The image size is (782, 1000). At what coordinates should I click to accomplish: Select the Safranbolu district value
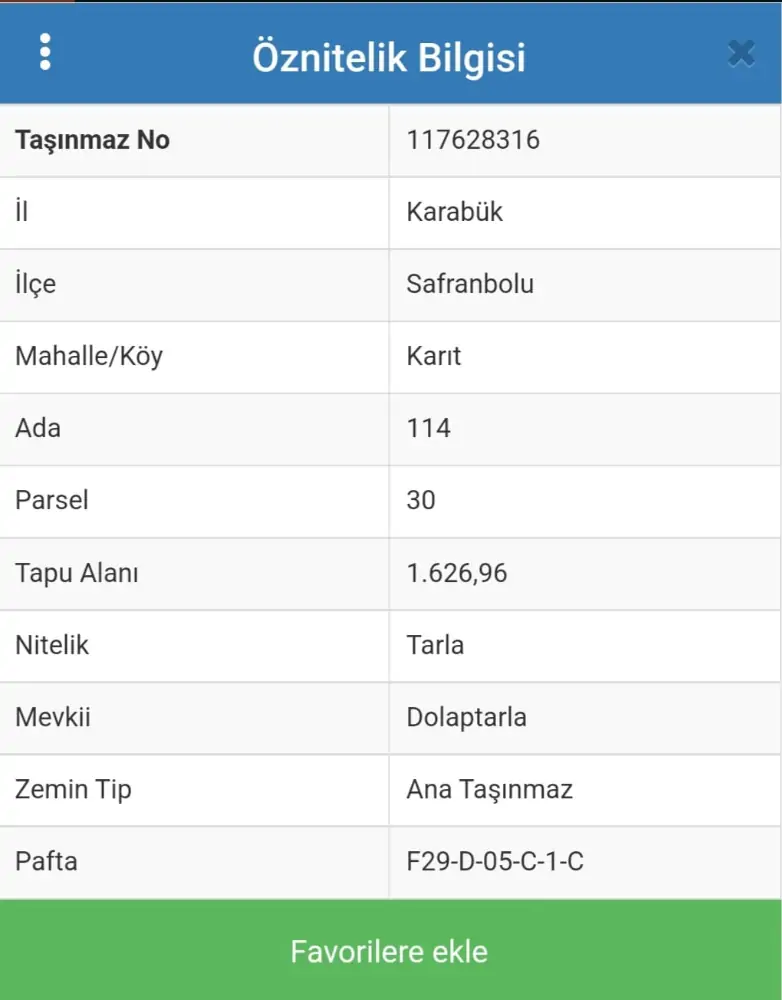coord(470,284)
